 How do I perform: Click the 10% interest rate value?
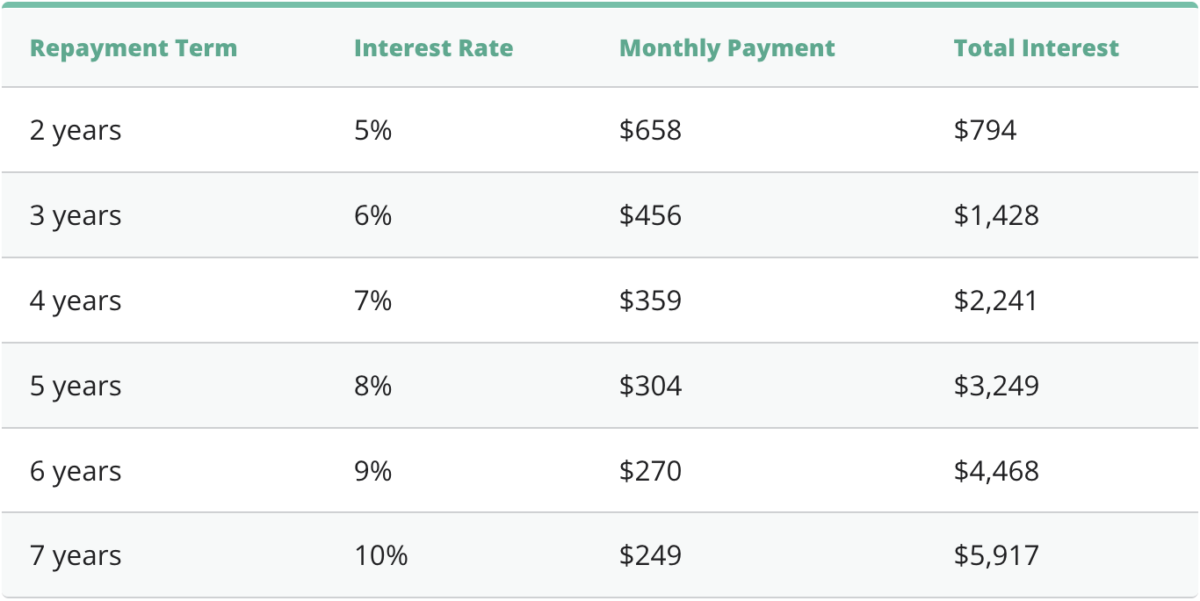coord(381,556)
